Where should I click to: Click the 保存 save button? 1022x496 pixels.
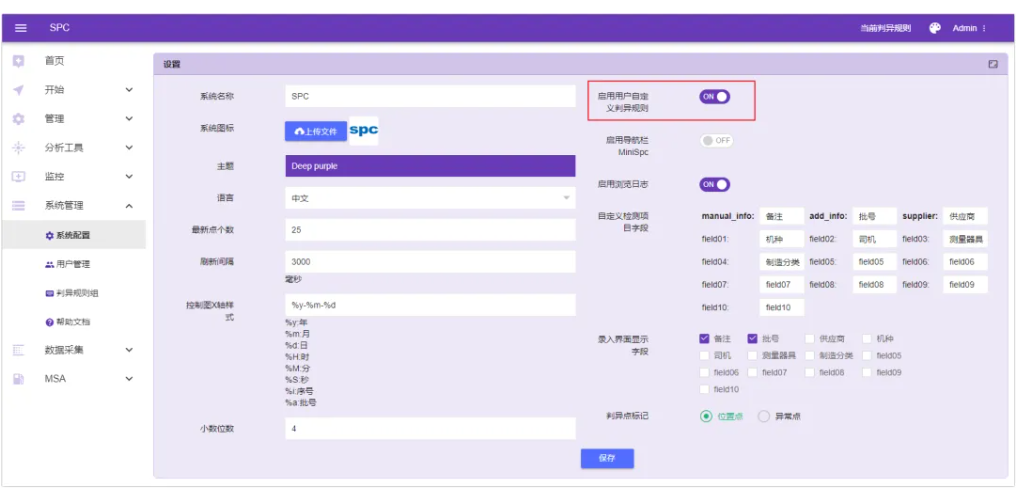coord(607,458)
